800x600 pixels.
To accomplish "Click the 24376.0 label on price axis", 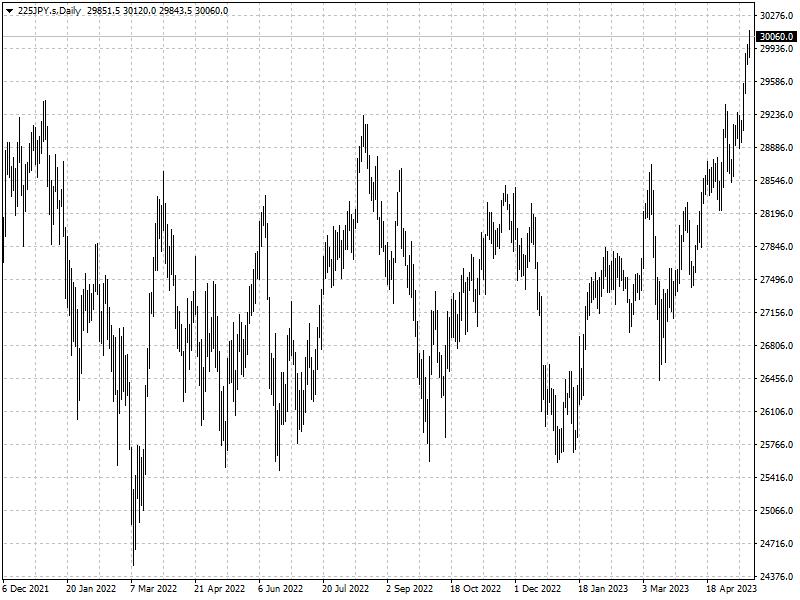I will coord(776,577).
